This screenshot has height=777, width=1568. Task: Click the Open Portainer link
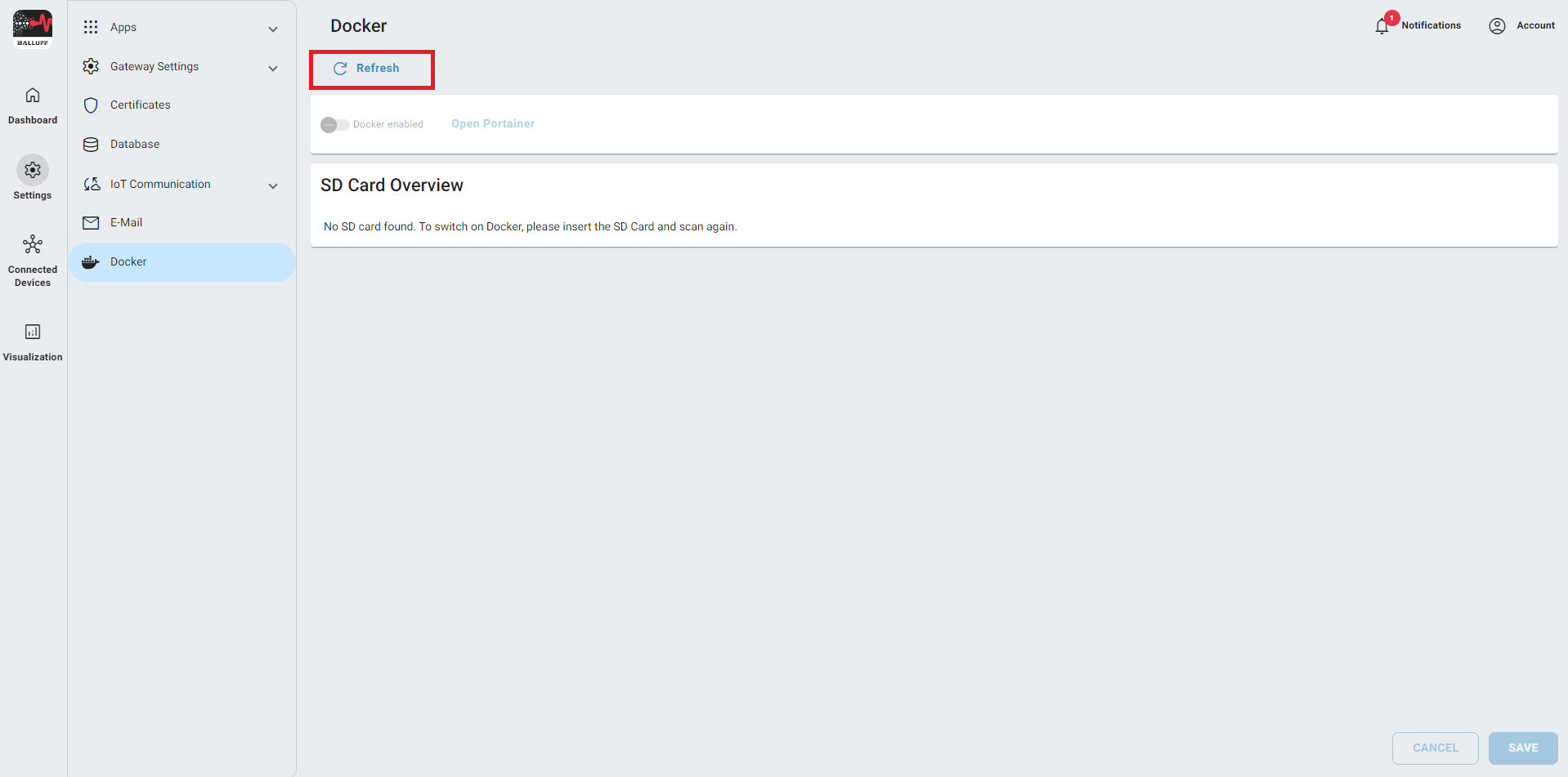point(493,124)
